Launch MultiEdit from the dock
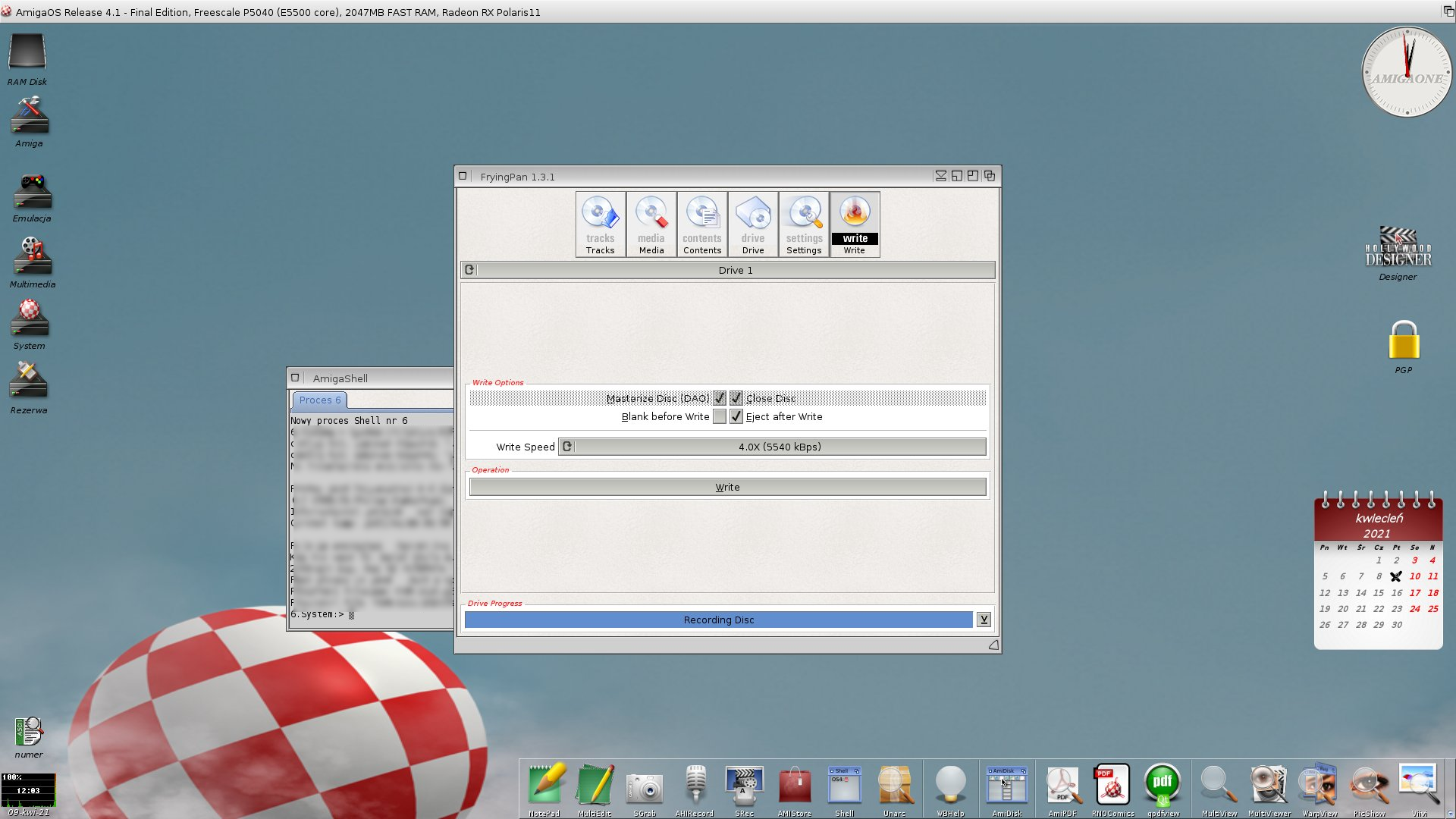 595,789
